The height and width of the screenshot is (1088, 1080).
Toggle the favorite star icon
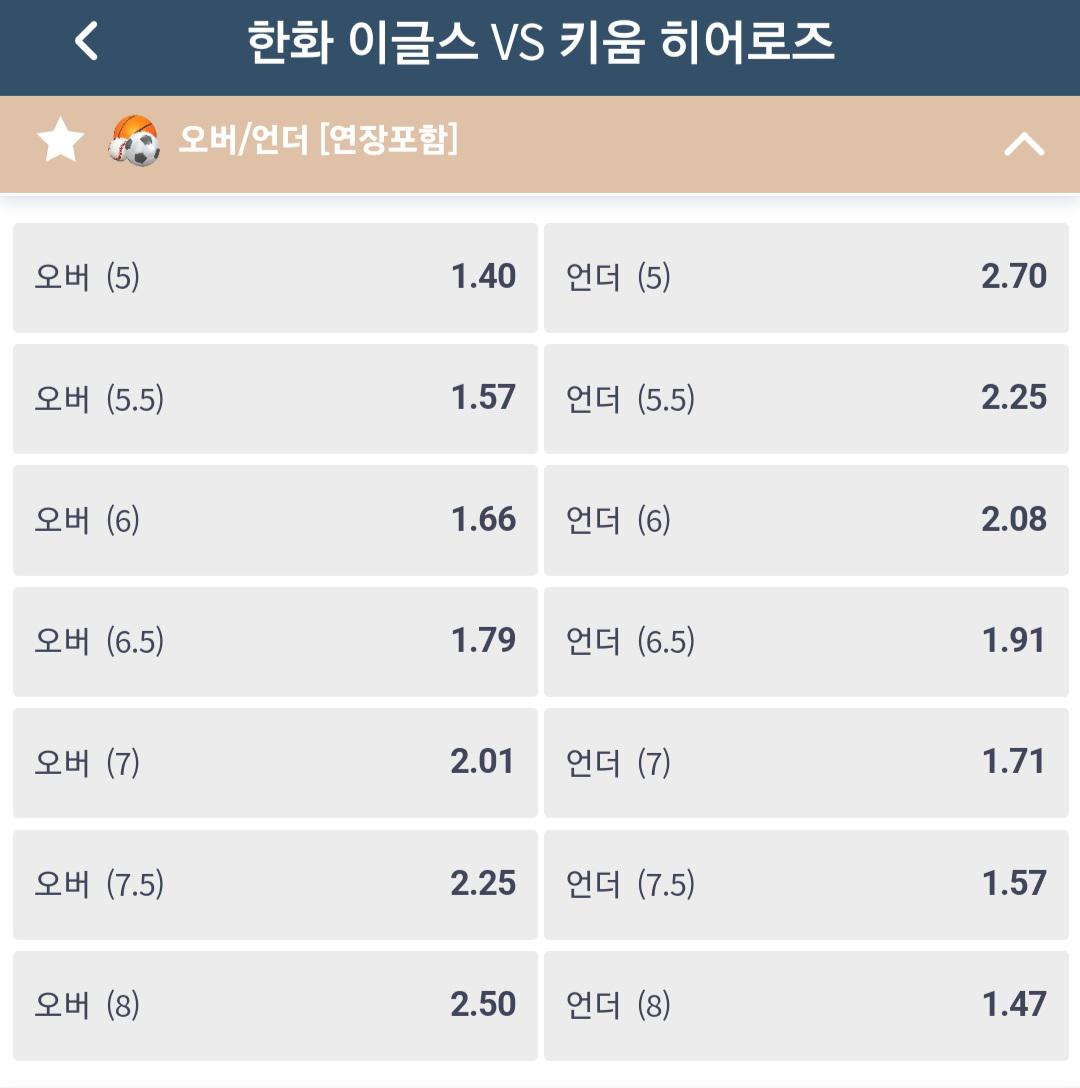pos(60,139)
